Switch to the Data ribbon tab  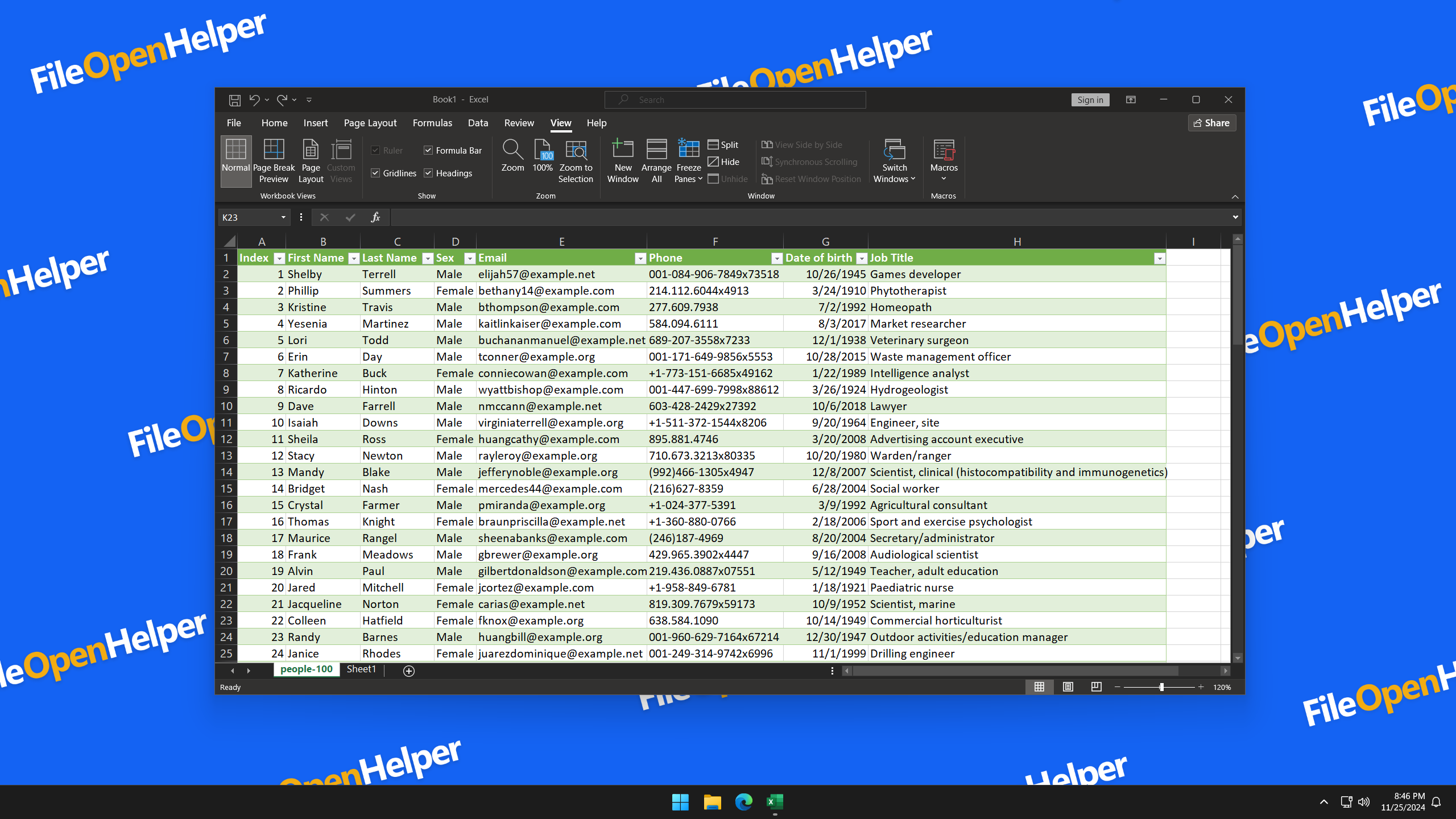pos(478,123)
